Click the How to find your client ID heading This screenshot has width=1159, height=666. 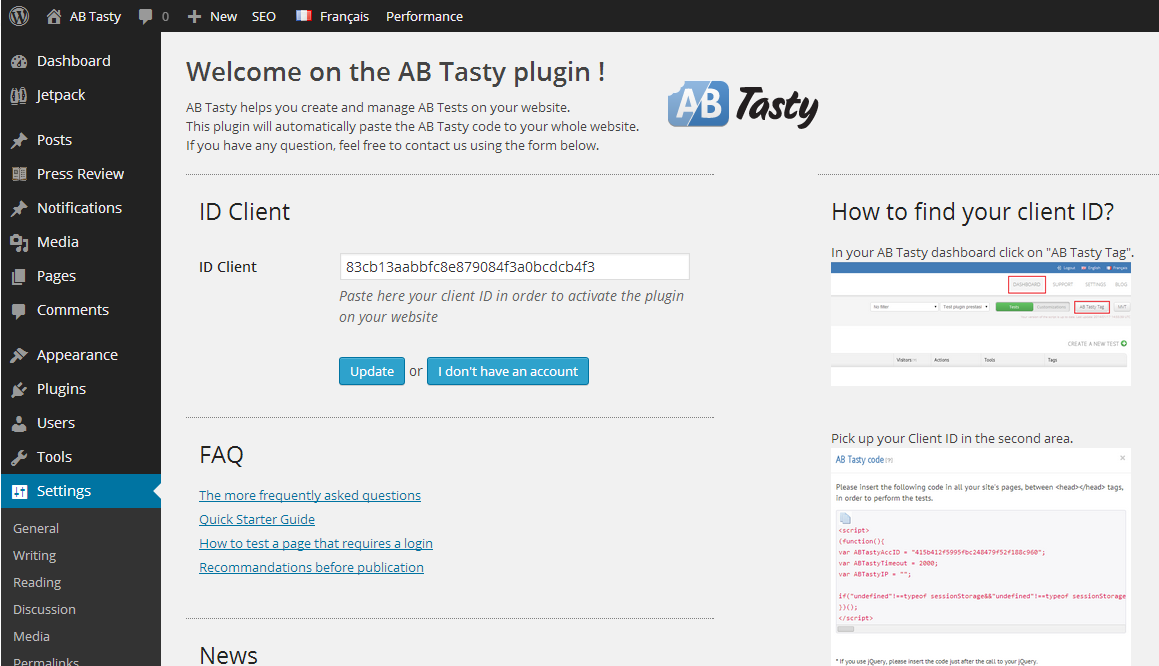pos(973,212)
